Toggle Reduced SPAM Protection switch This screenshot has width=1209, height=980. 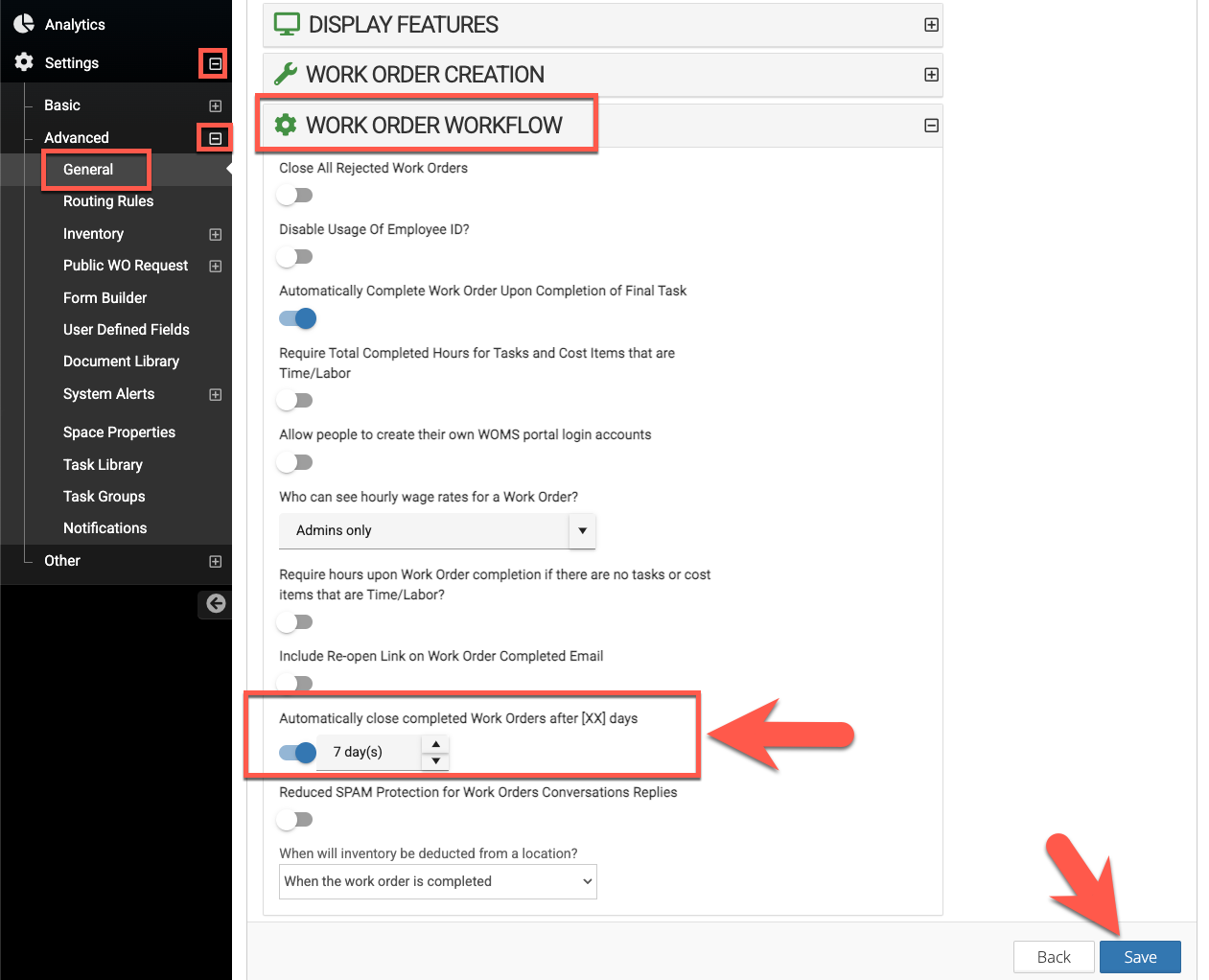(295, 820)
